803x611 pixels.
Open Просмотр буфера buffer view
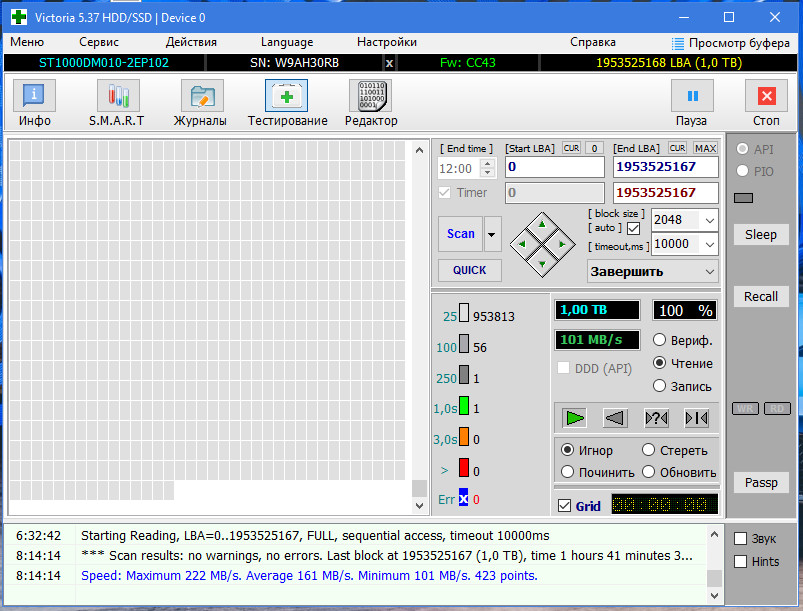(x=731, y=43)
